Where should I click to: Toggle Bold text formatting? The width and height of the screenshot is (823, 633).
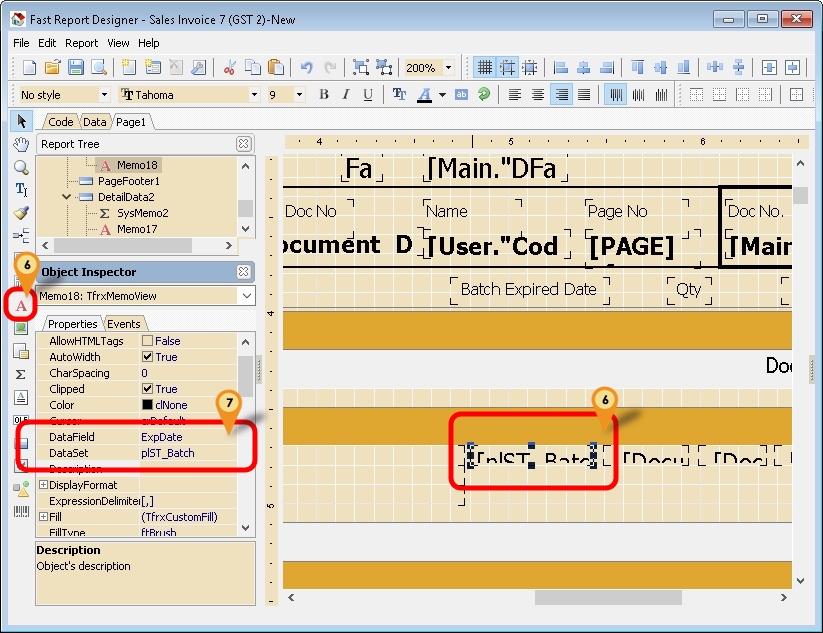(x=324, y=95)
